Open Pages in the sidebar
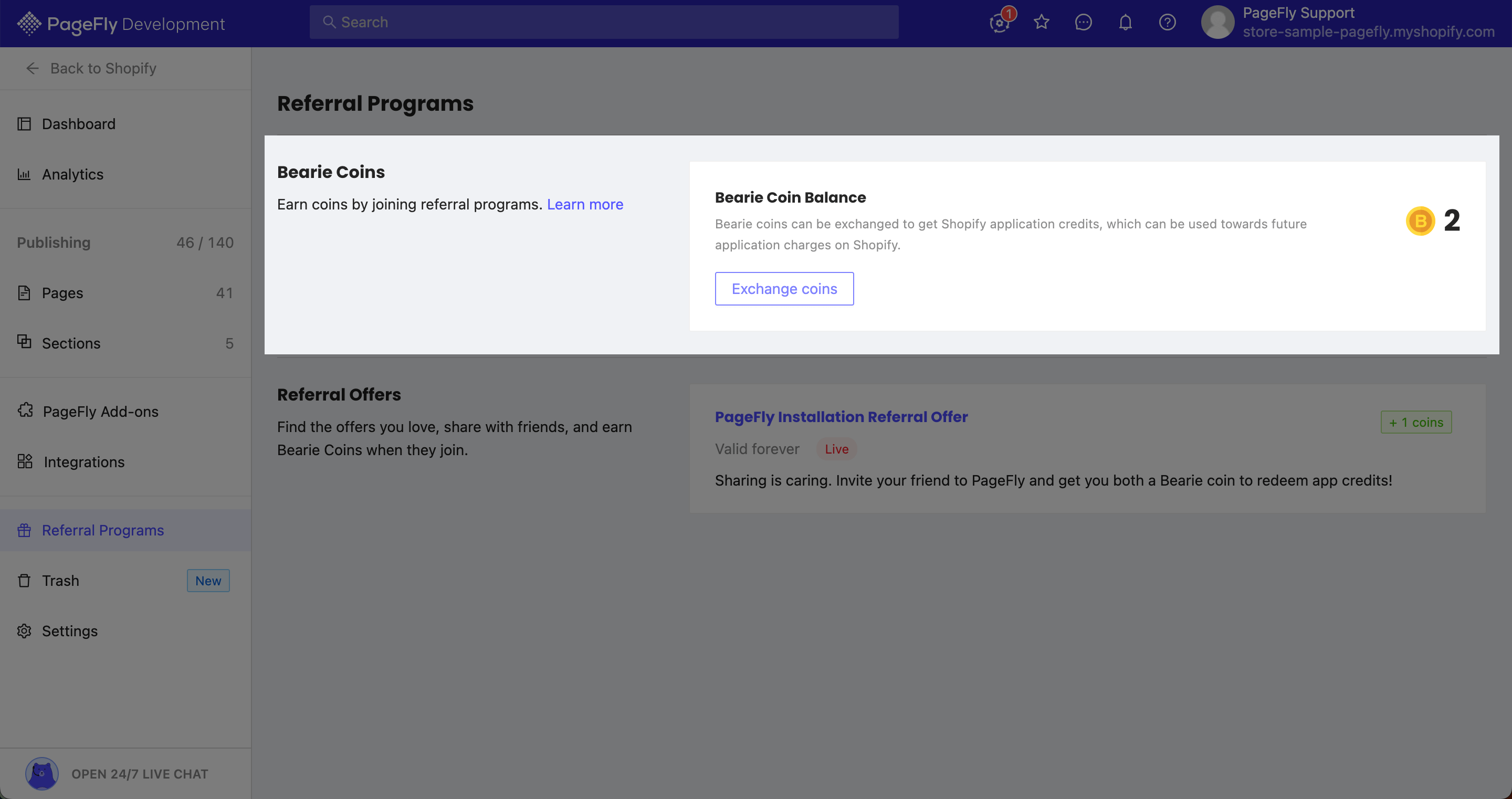 click(x=125, y=293)
